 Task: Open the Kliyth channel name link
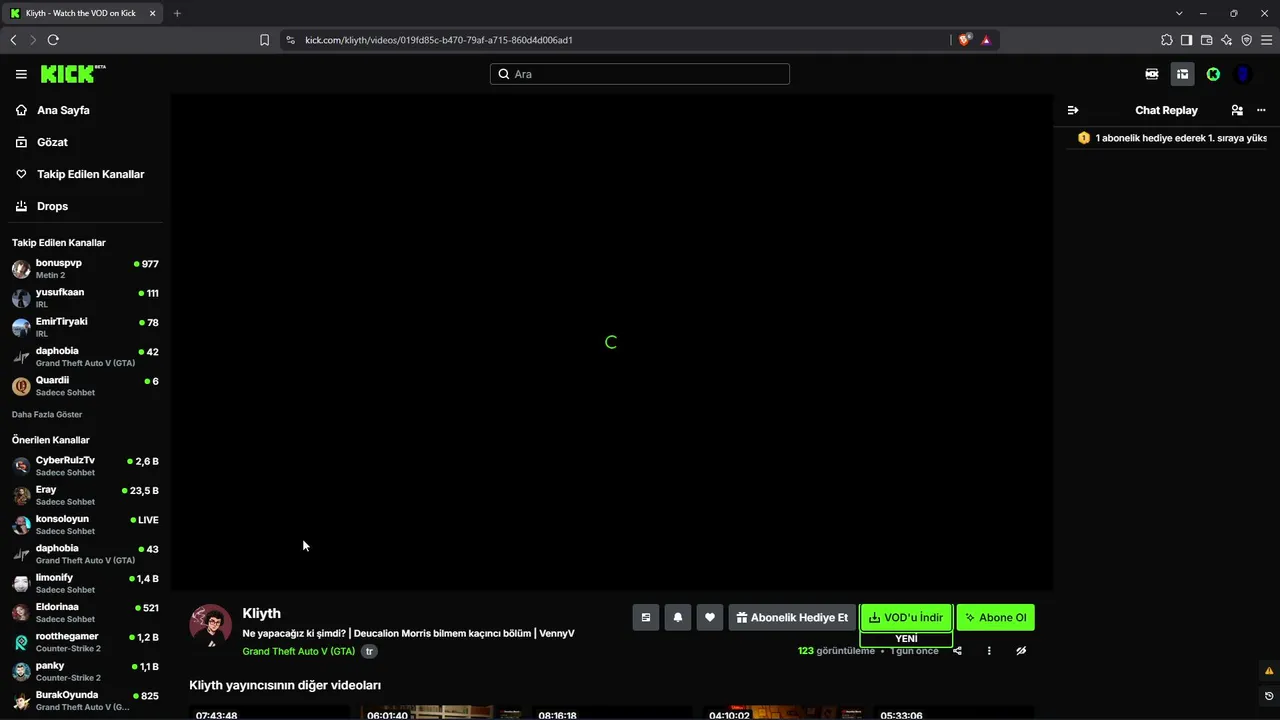tap(261, 613)
